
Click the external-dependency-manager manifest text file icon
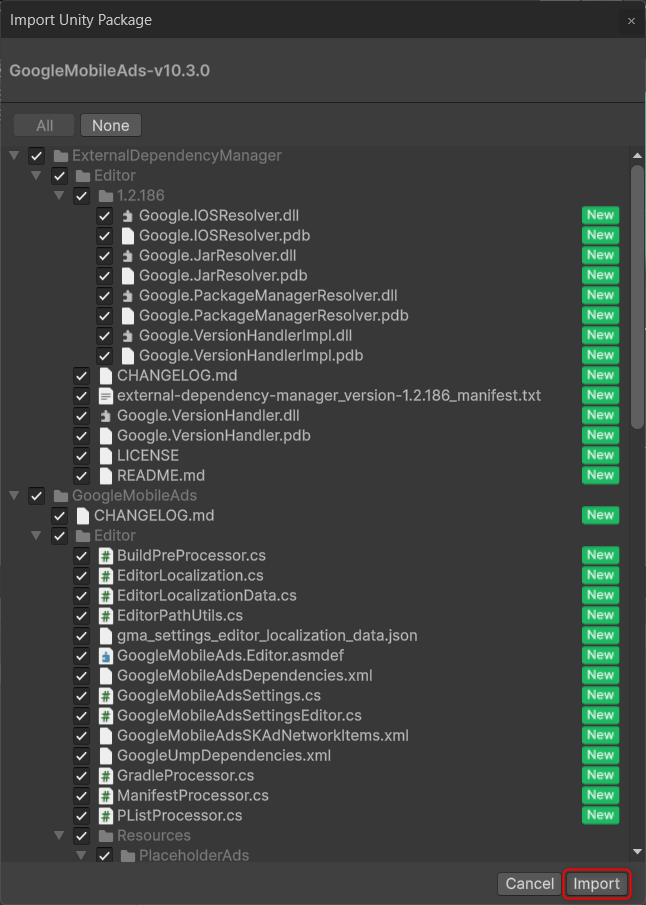(106, 396)
